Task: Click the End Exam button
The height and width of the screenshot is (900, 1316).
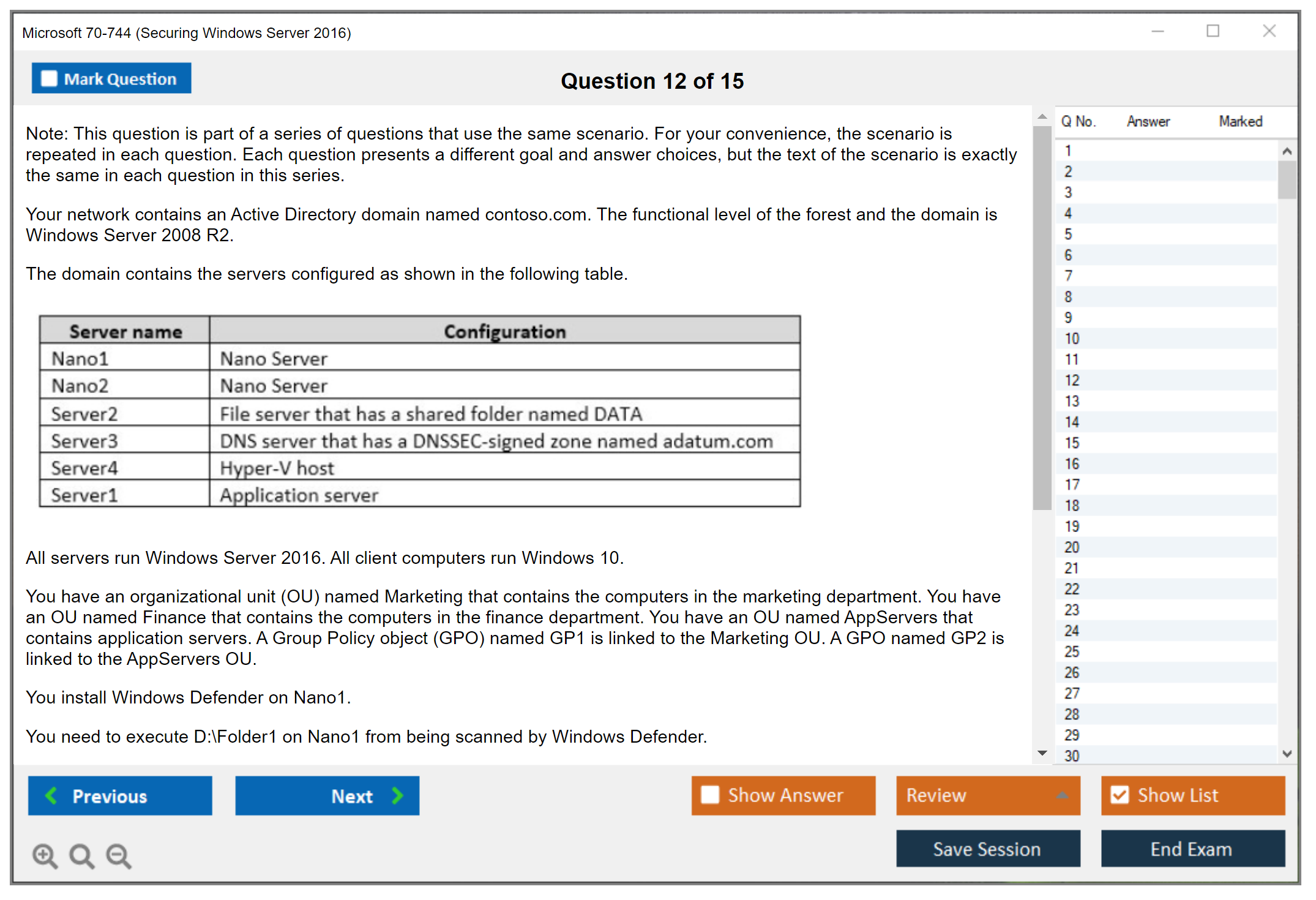Action: coord(1192,849)
